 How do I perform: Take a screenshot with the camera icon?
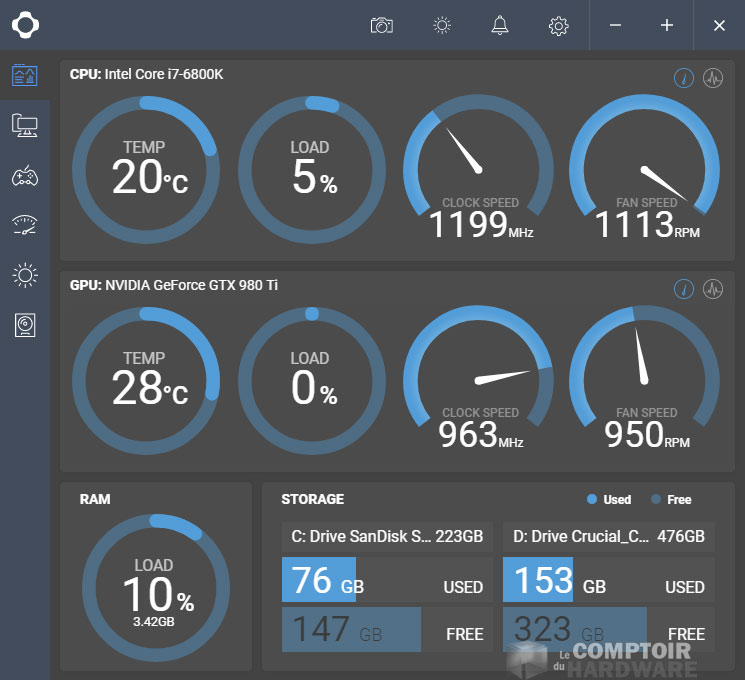point(382,26)
